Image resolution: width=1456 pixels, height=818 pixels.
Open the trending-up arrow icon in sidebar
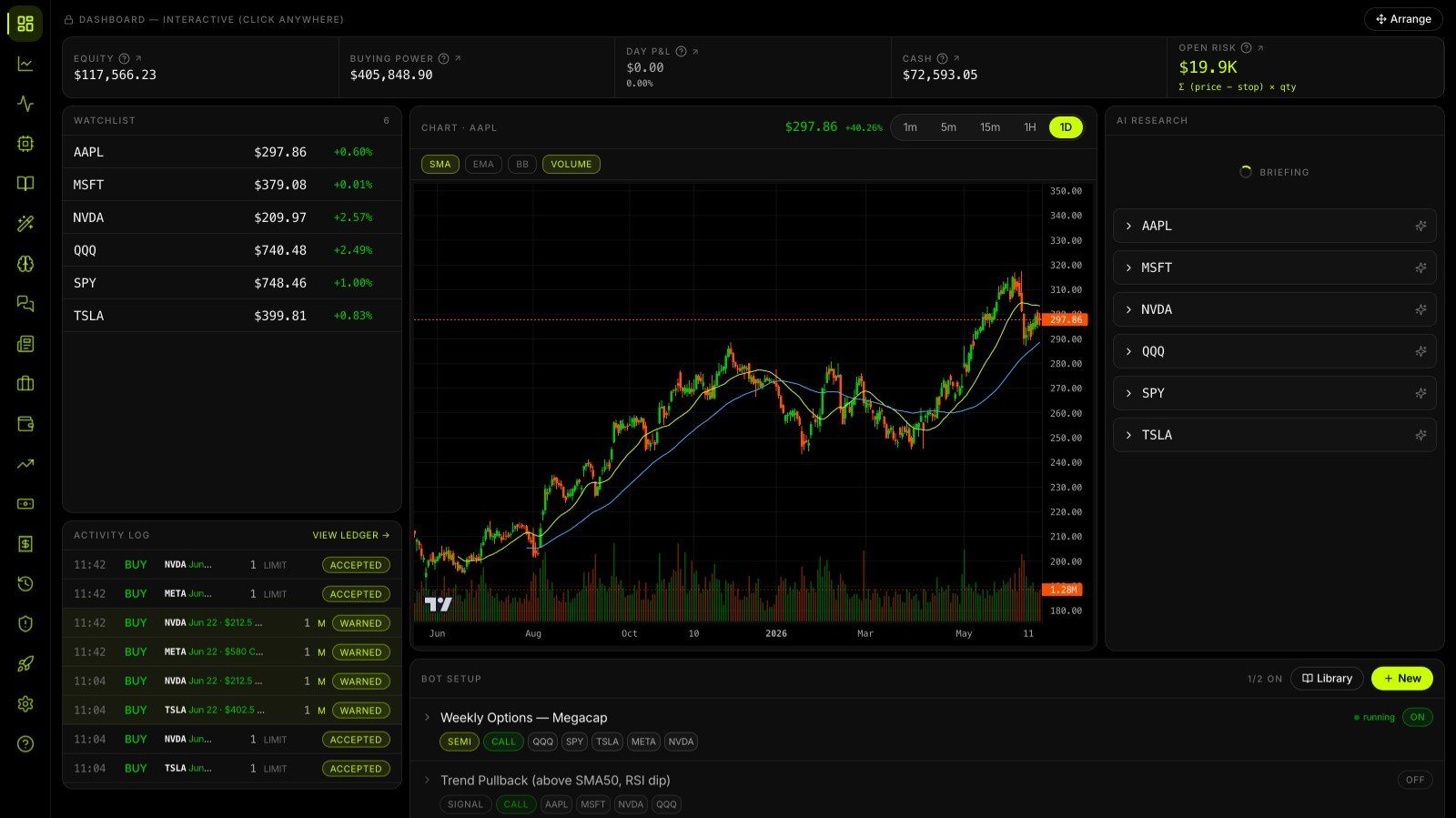point(25,464)
